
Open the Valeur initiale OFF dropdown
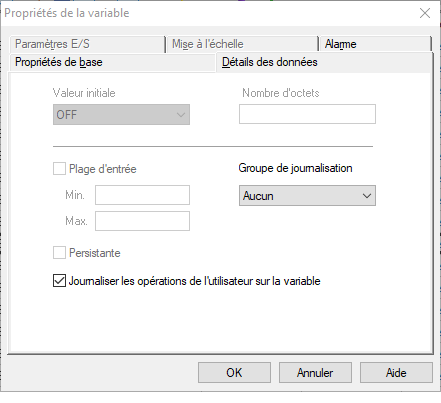tap(121, 115)
